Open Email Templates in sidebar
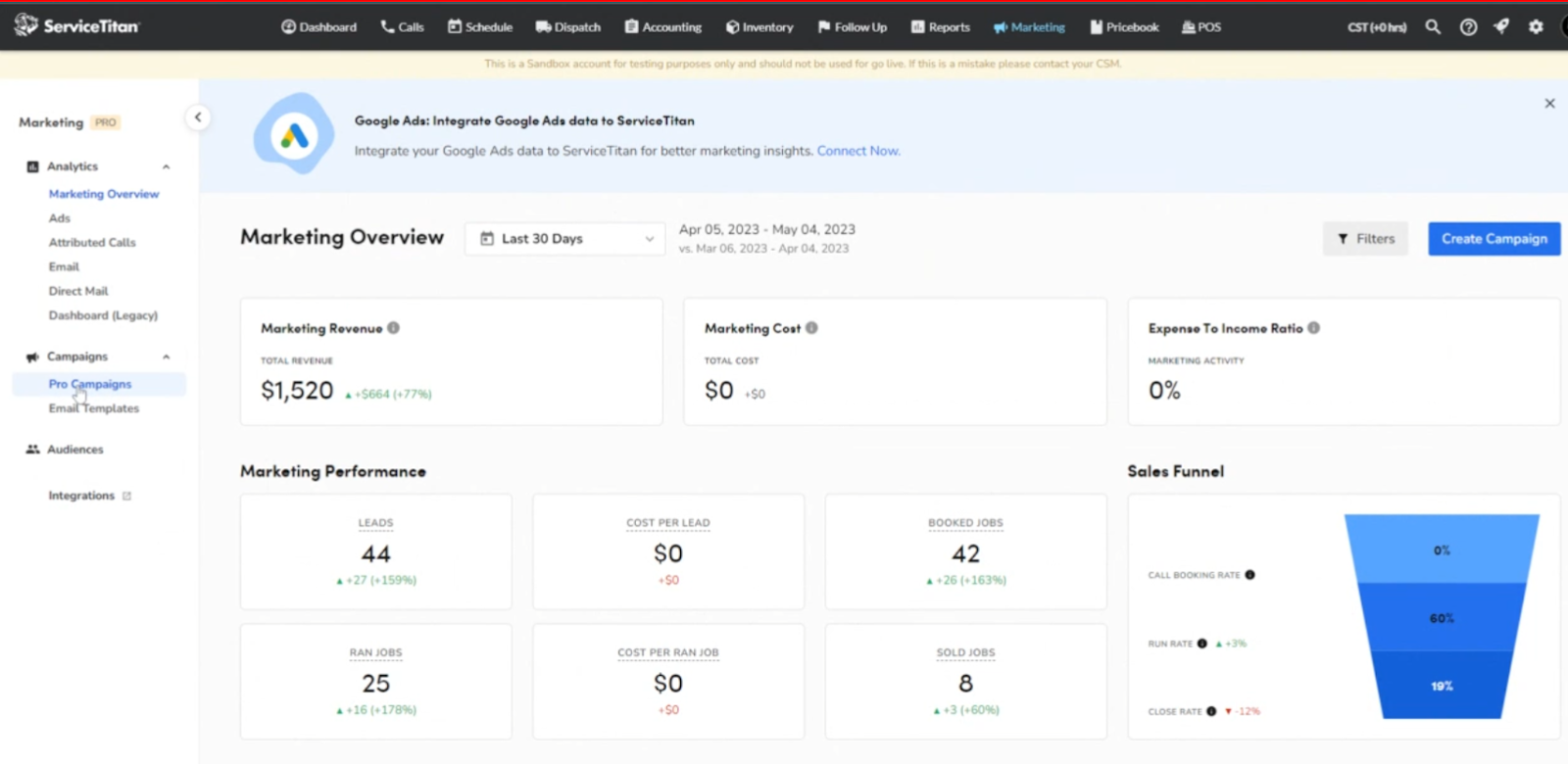The height and width of the screenshot is (764, 1568). coord(94,408)
